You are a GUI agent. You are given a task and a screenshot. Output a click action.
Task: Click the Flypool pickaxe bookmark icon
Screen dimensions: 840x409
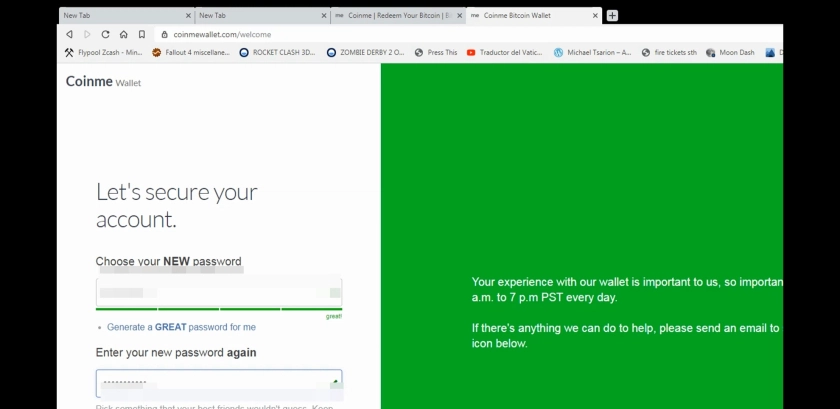pos(69,53)
